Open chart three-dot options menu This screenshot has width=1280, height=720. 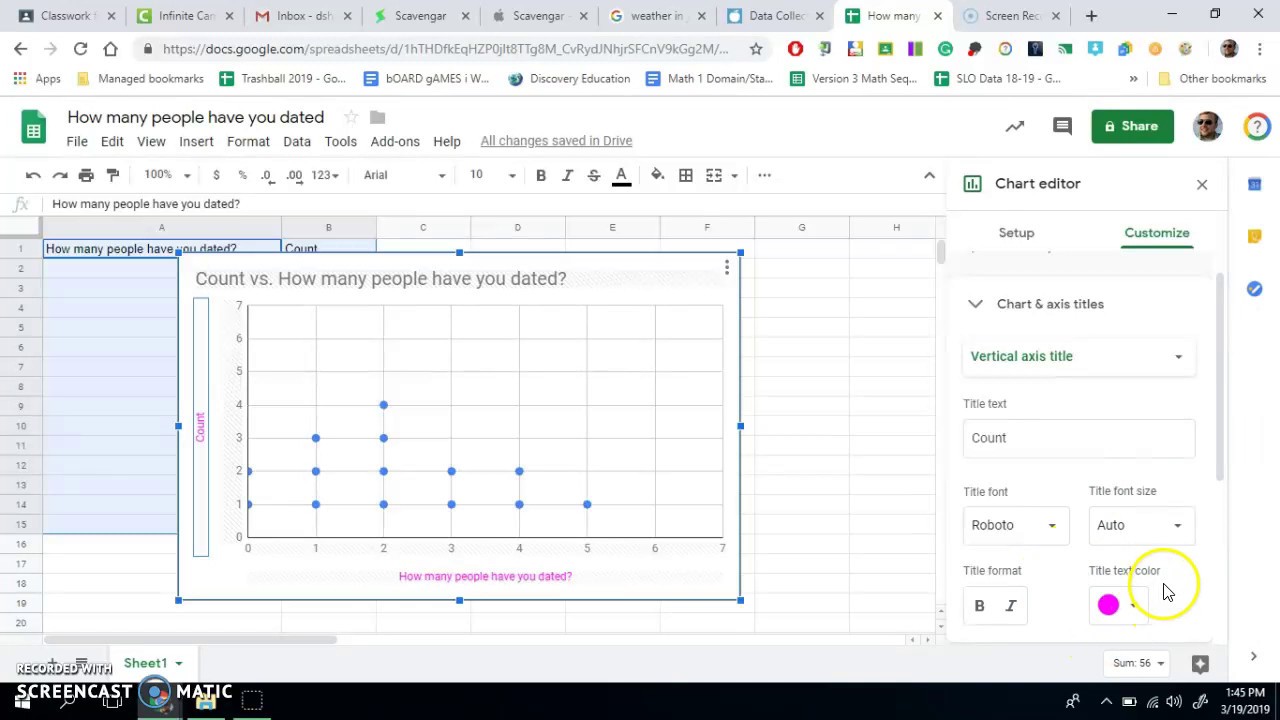click(x=727, y=267)
